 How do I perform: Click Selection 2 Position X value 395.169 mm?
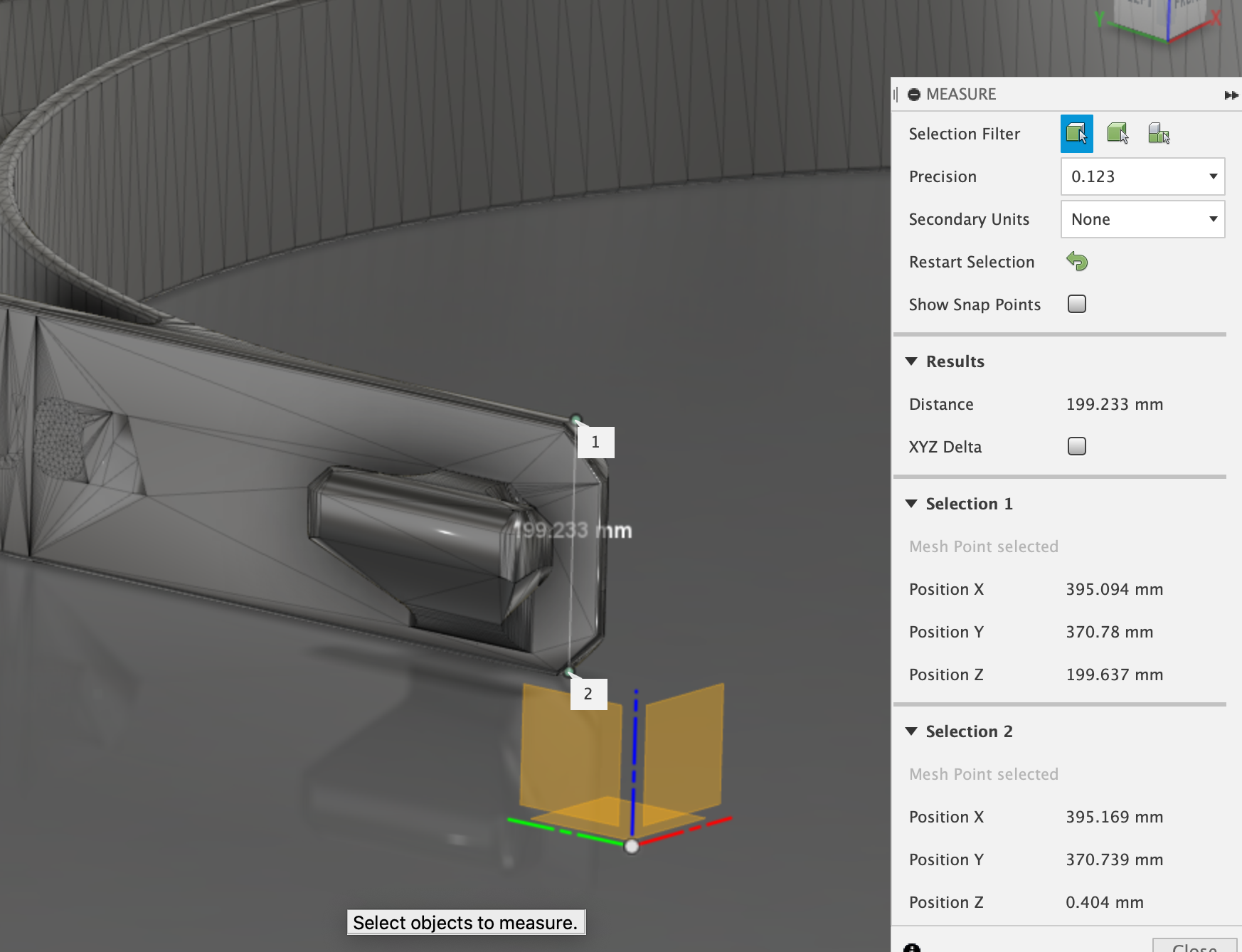tap(1114, 817)
